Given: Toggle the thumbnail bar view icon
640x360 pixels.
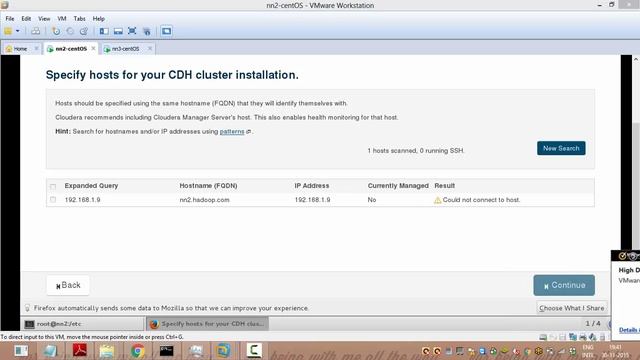Looking at the screenshot, I should click(118, 31).
